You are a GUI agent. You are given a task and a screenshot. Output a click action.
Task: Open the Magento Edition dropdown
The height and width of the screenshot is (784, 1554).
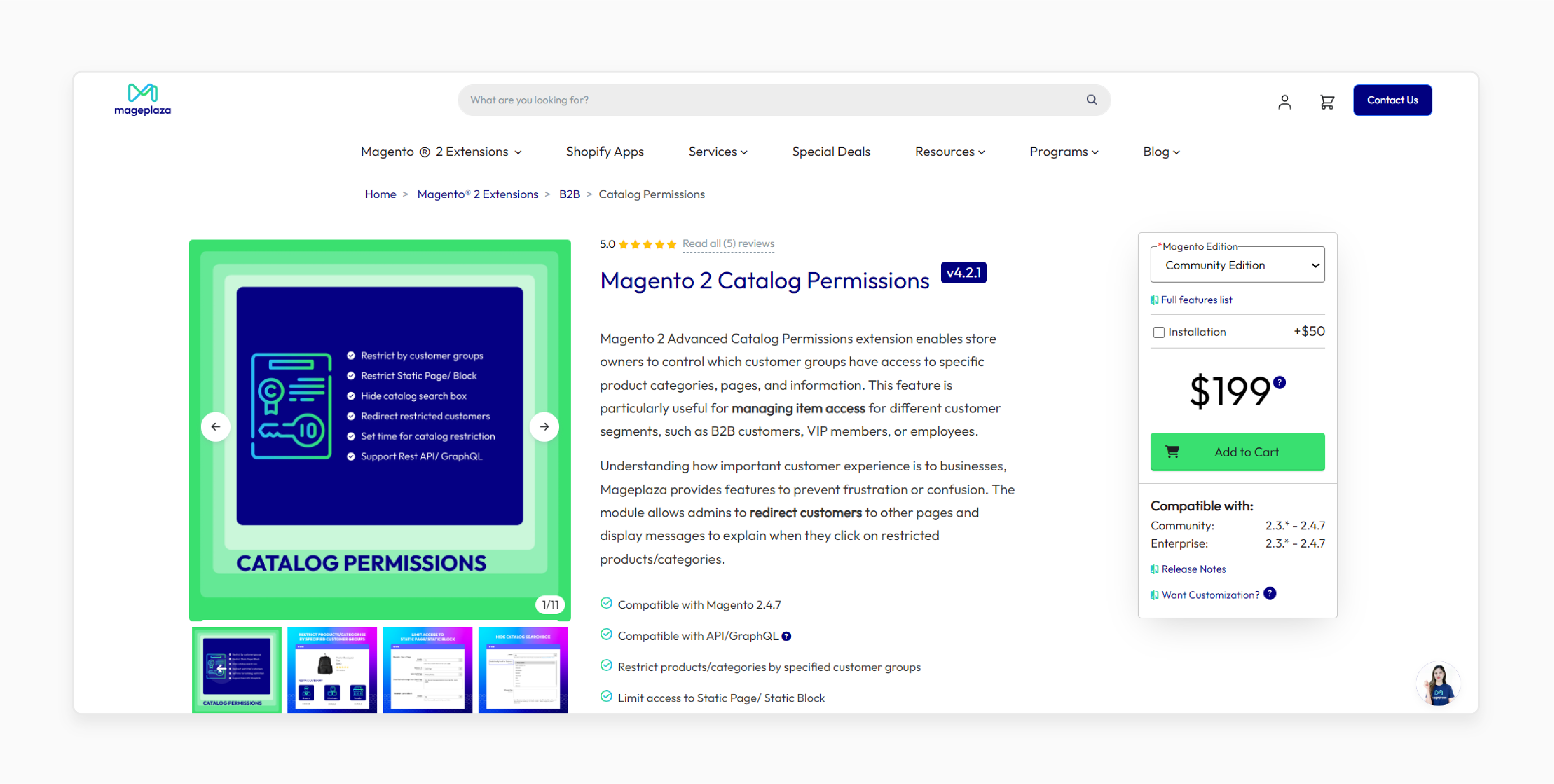pyautogui.click(x=1237, y=265)
